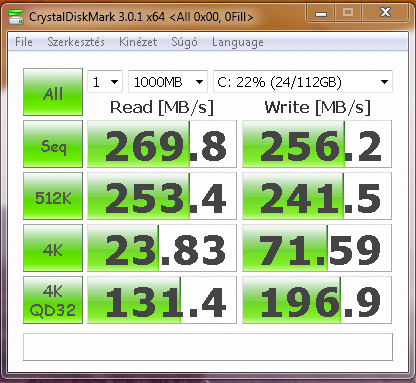Click the Write [MB/s] column header
416x383 pixels.
click(x=318, y=107)
